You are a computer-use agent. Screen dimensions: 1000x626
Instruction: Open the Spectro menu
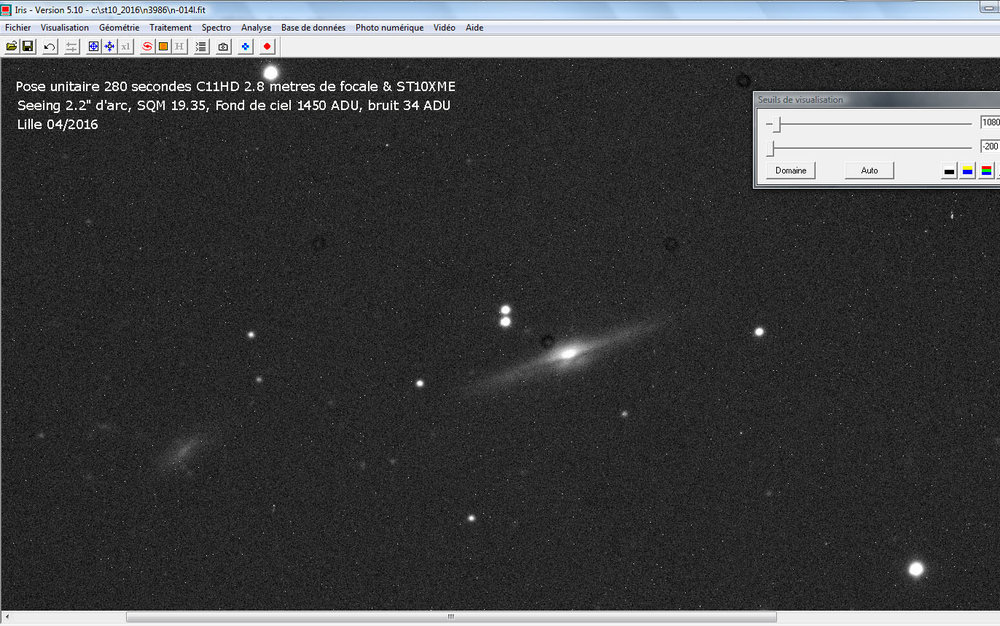click(216, 27)
